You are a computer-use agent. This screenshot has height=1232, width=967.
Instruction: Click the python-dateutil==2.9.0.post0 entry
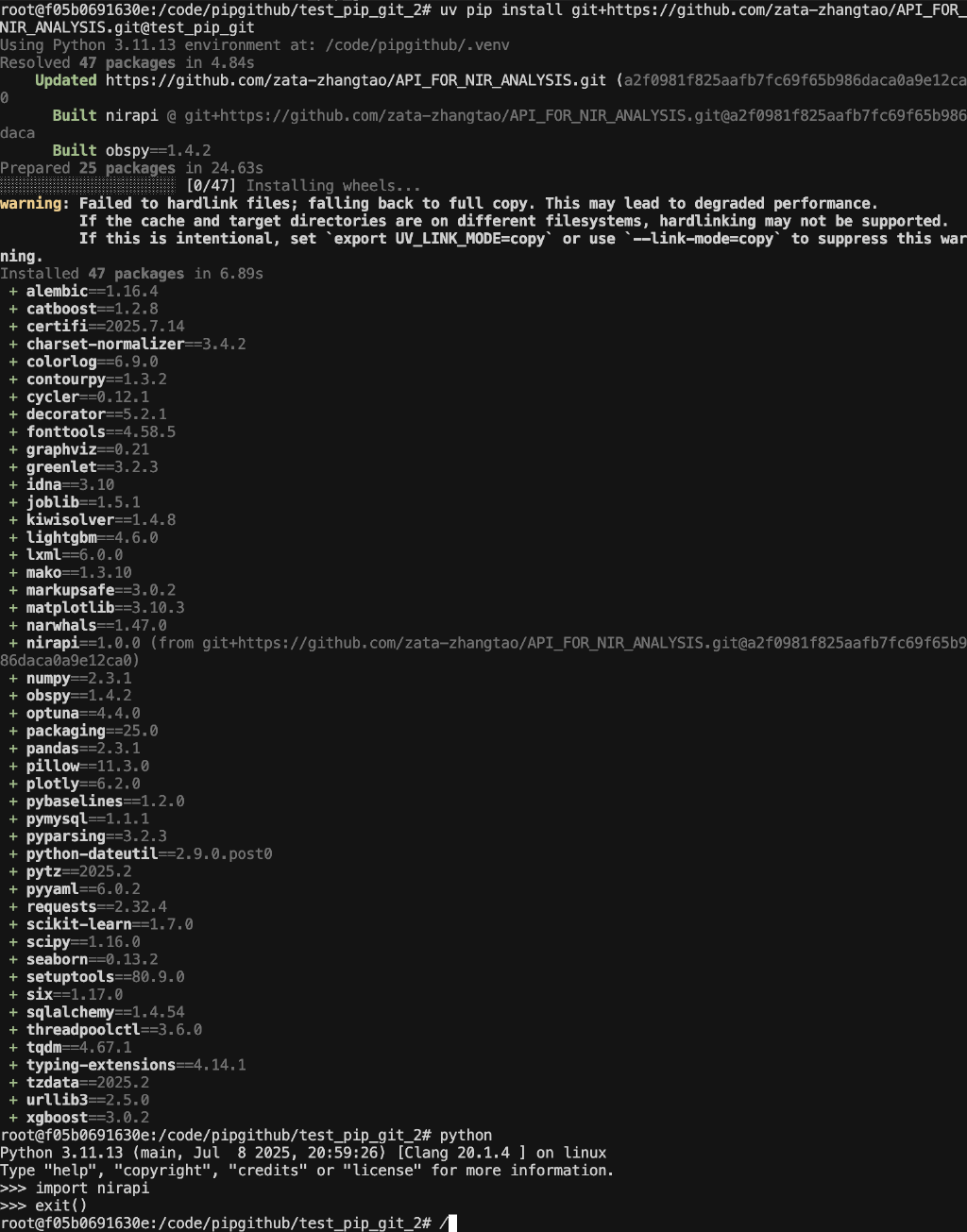point(148,853)
